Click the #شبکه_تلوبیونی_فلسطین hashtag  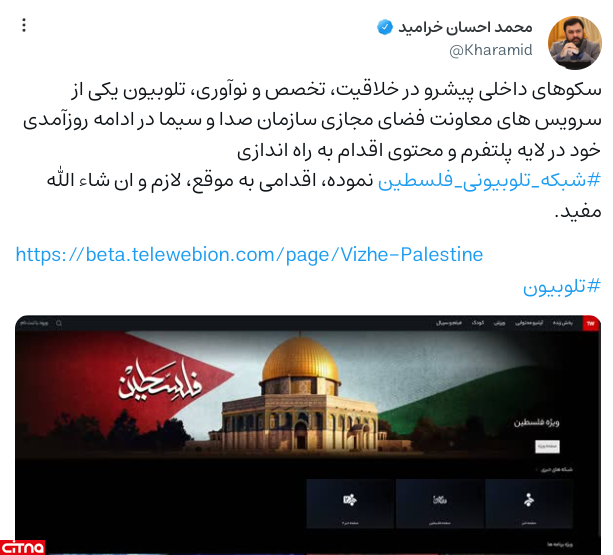coord(489,181)
